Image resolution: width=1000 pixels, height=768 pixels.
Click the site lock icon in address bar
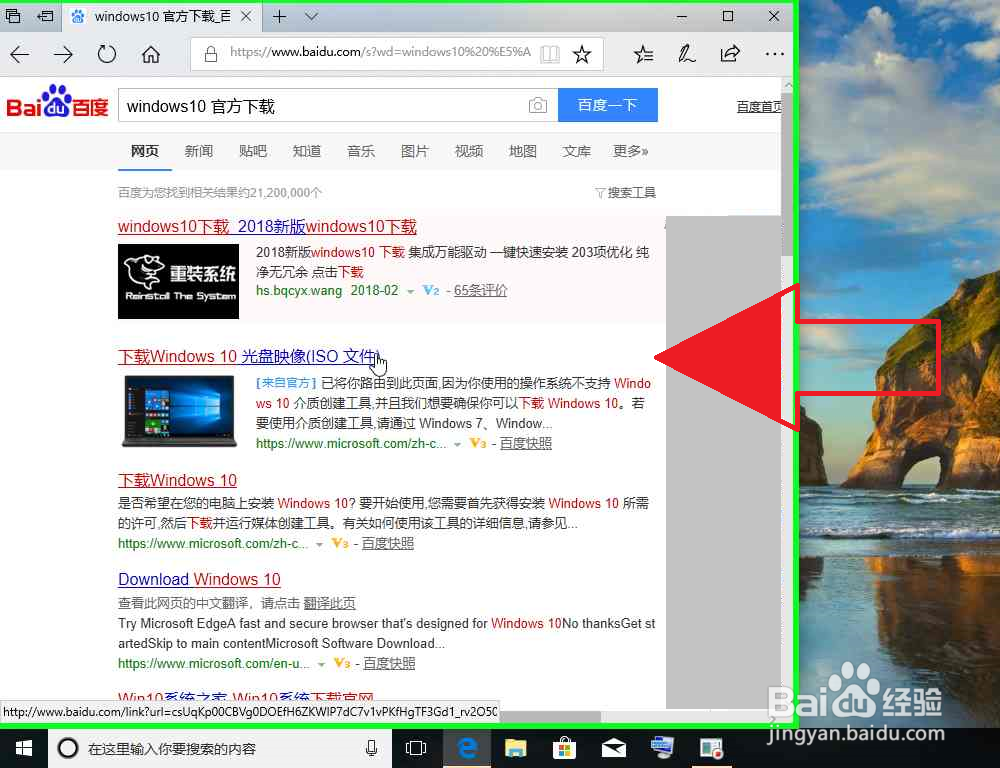(x=210, y=54)
